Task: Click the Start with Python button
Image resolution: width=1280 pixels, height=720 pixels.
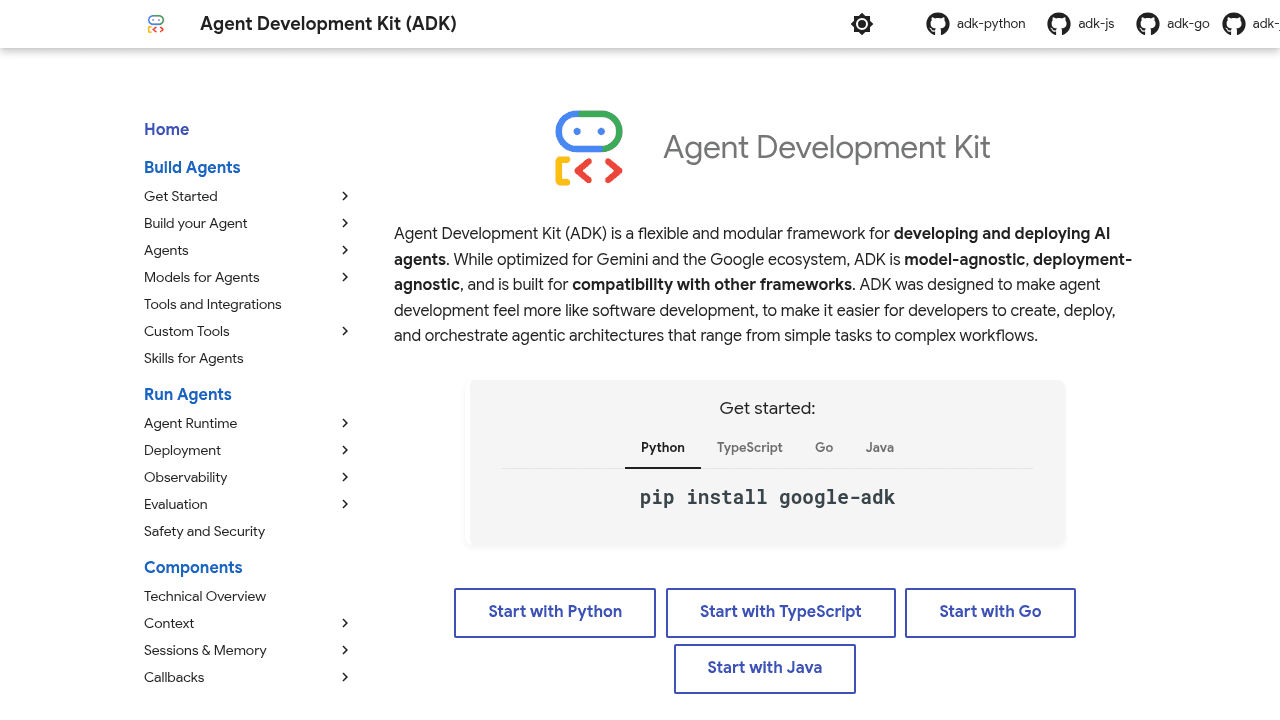Action: (x=554, y=612)
